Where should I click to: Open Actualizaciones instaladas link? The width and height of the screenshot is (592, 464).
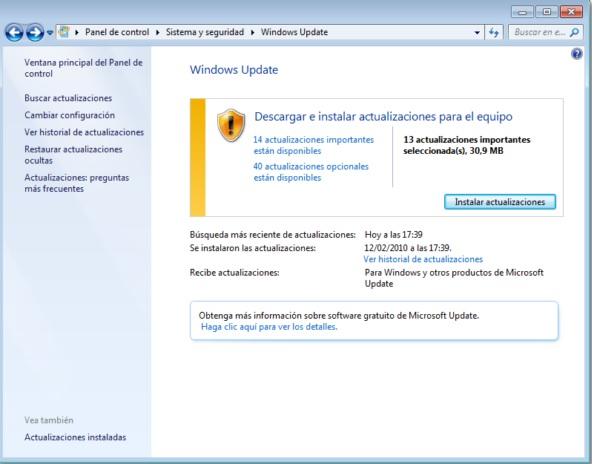(75, 437)
